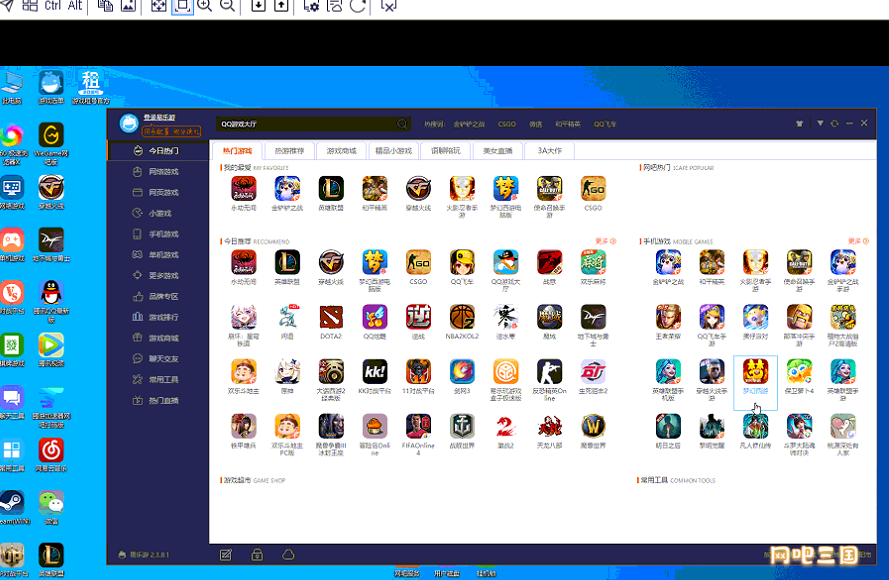Launch the QQ炫舞 game icon

375,317
